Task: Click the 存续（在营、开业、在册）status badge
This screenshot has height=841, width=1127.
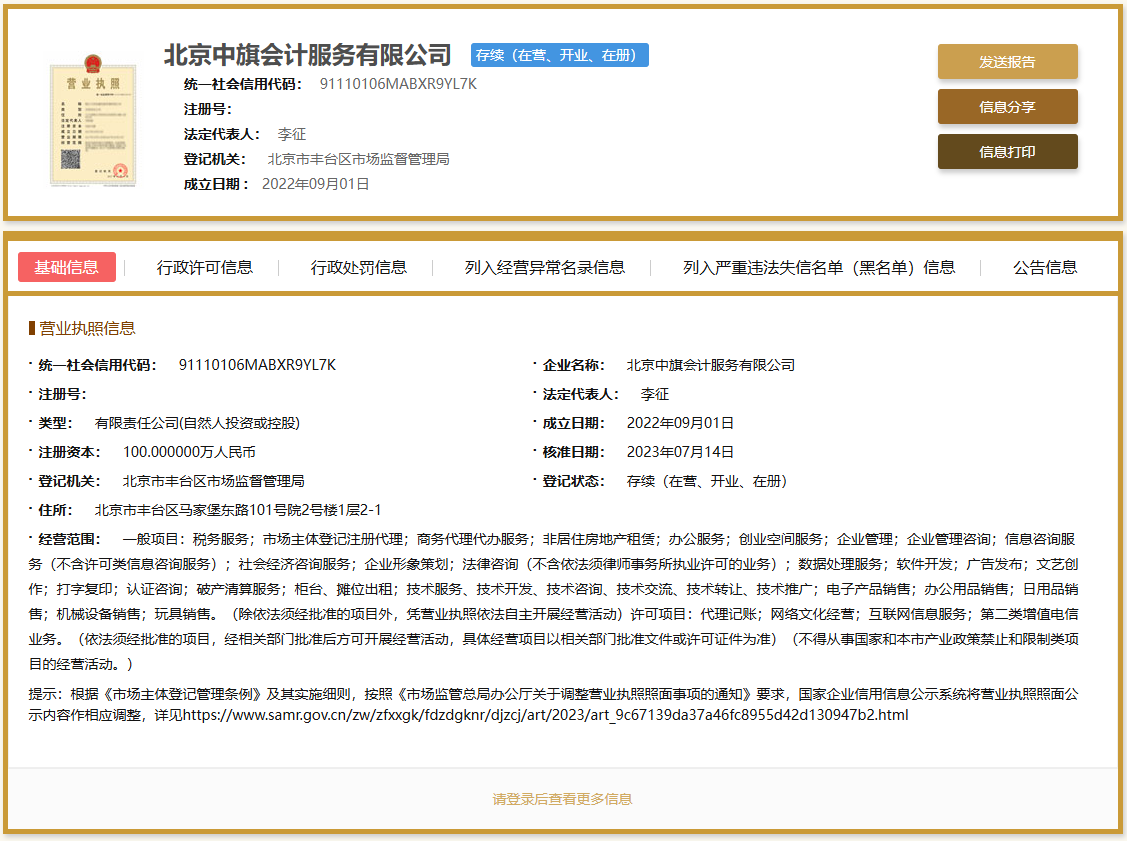Action: (x=559, y=55)
